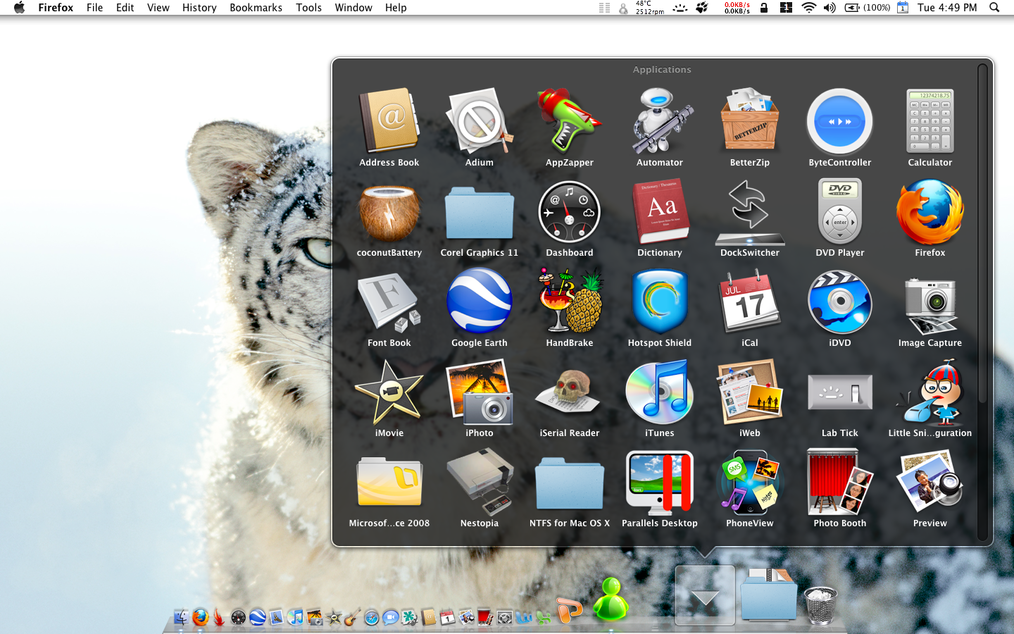
Task: Open the History menu
Action: [199, 8]
